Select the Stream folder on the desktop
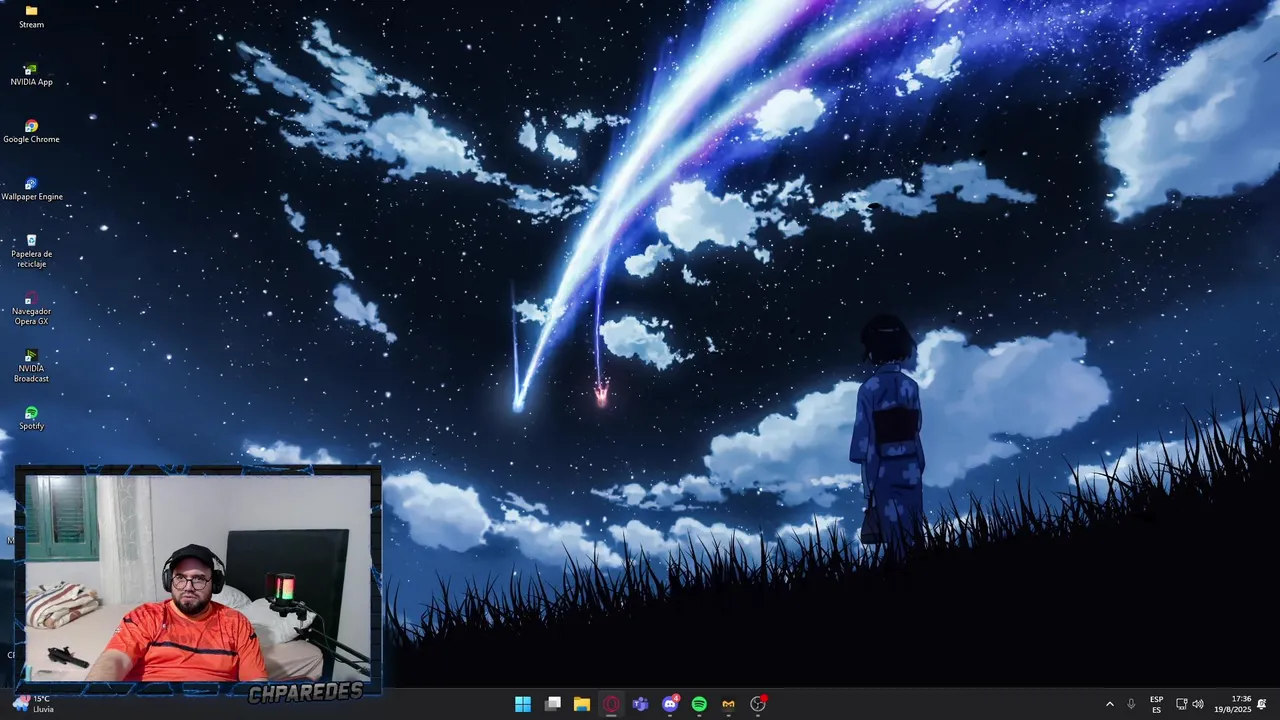Viewport: 1280px width, 720px height. [31, 17]
